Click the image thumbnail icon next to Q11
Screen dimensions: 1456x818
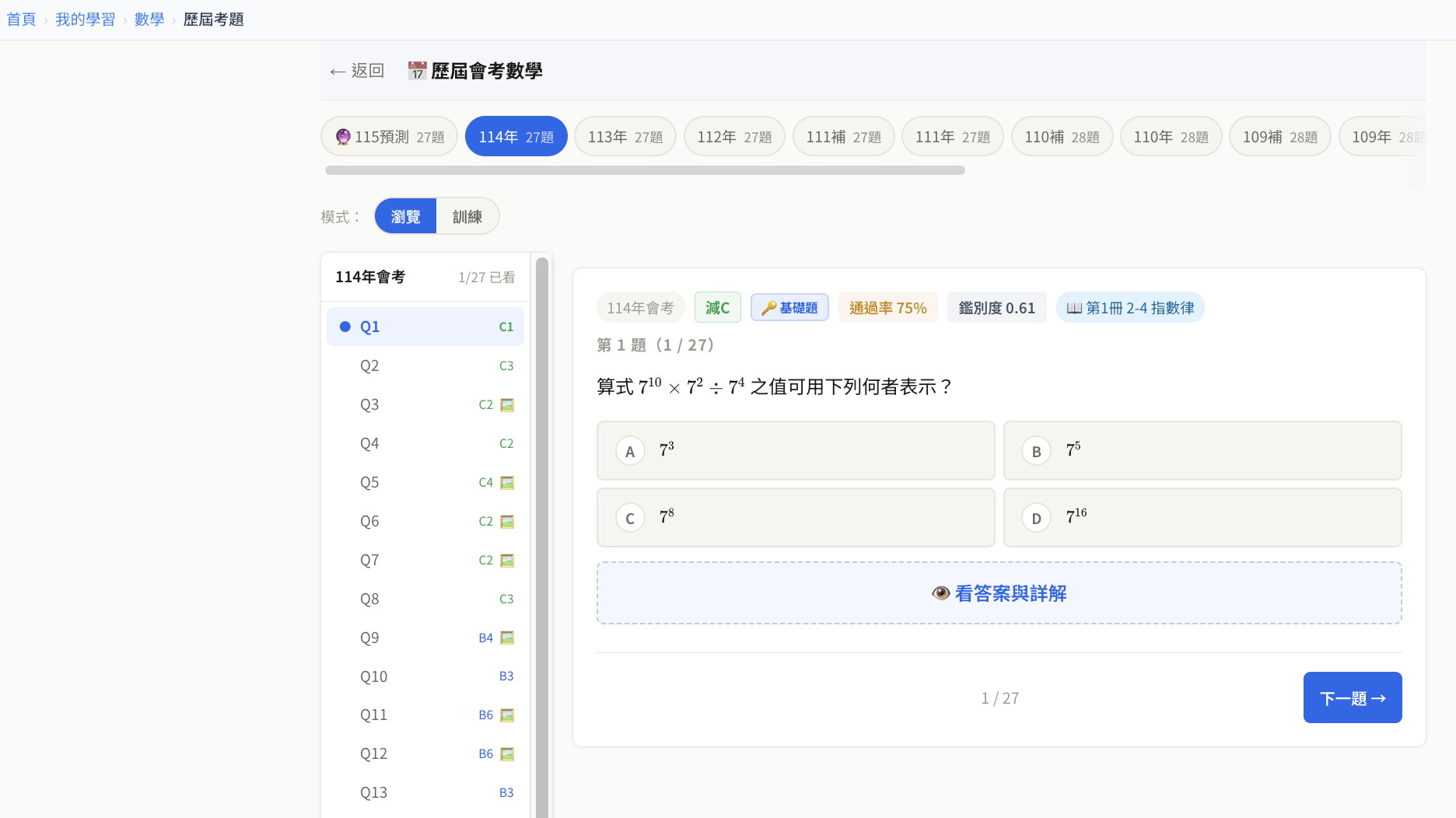(507, 715)
